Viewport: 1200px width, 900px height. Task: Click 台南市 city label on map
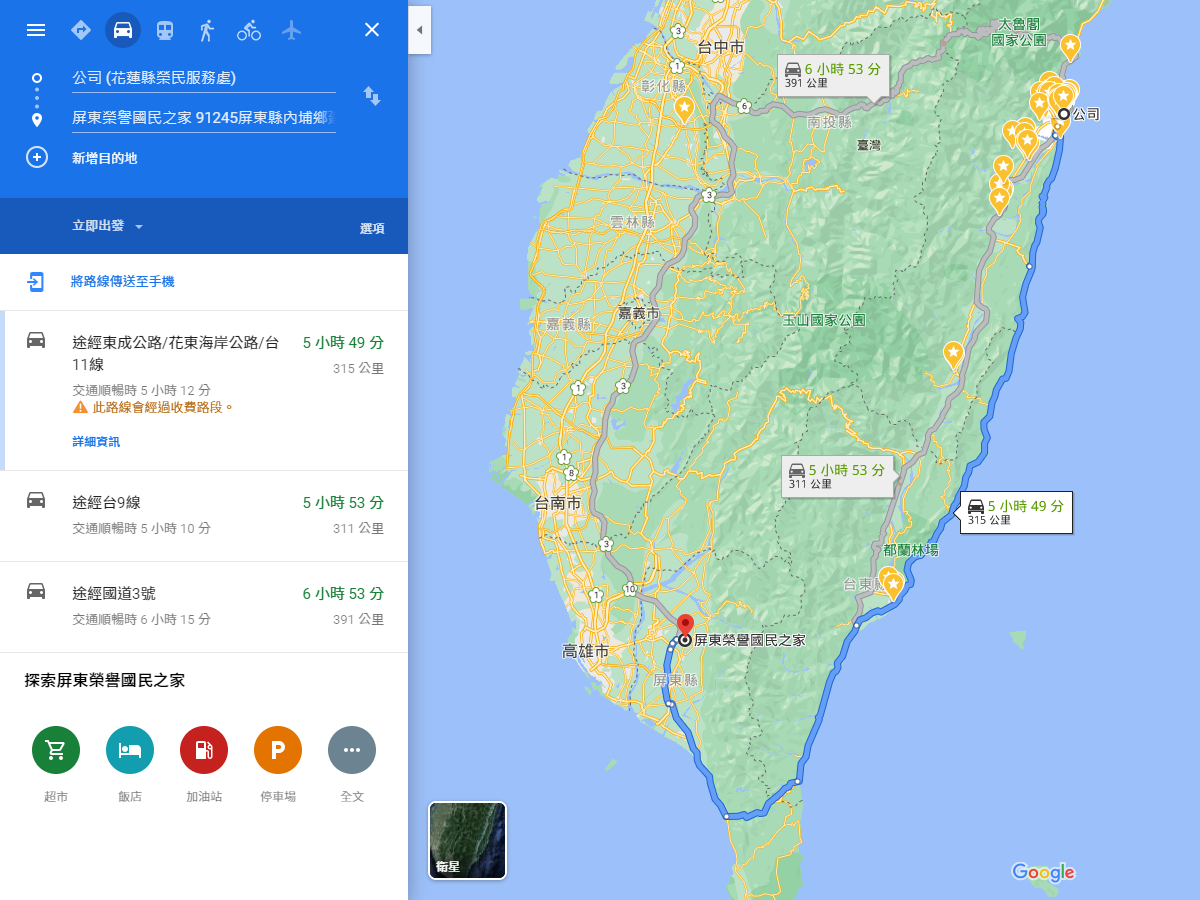pyautogui.click(x=559, y=504)
